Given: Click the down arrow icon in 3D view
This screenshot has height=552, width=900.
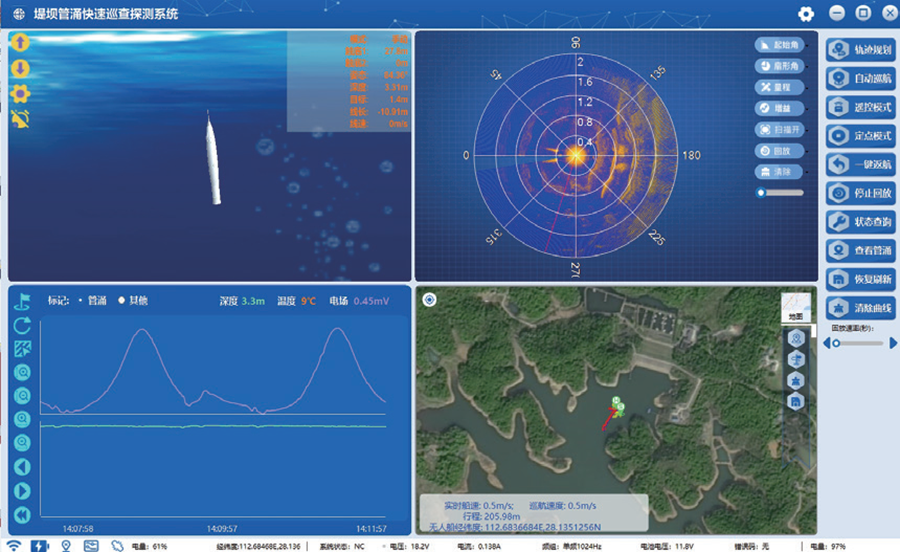Looking at the screenshot, I should click(20, 68).
